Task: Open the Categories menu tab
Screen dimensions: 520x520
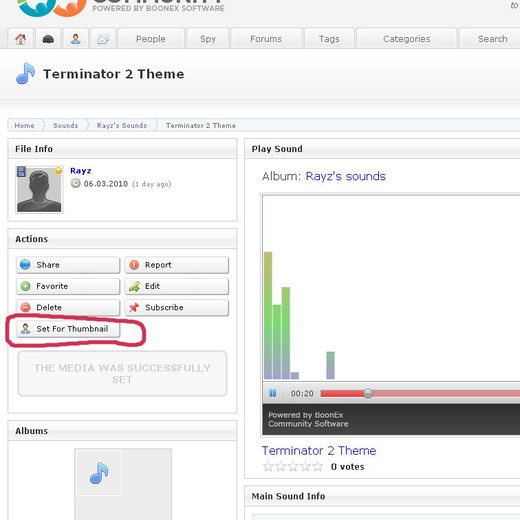Action: click(407, 39)
